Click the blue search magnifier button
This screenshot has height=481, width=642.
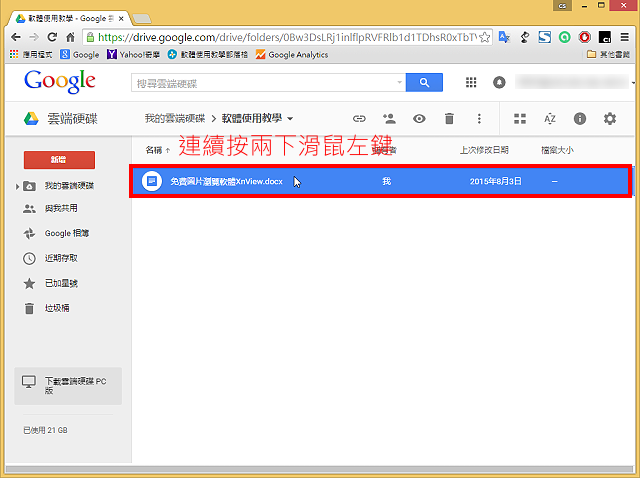click(424, 83)
